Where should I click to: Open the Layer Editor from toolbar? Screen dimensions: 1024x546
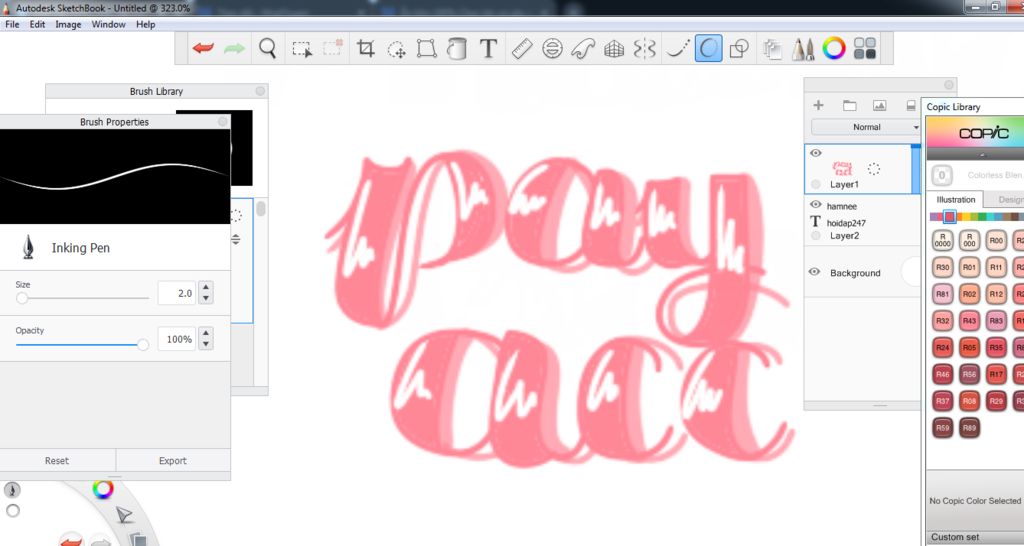tap(772, 49)
